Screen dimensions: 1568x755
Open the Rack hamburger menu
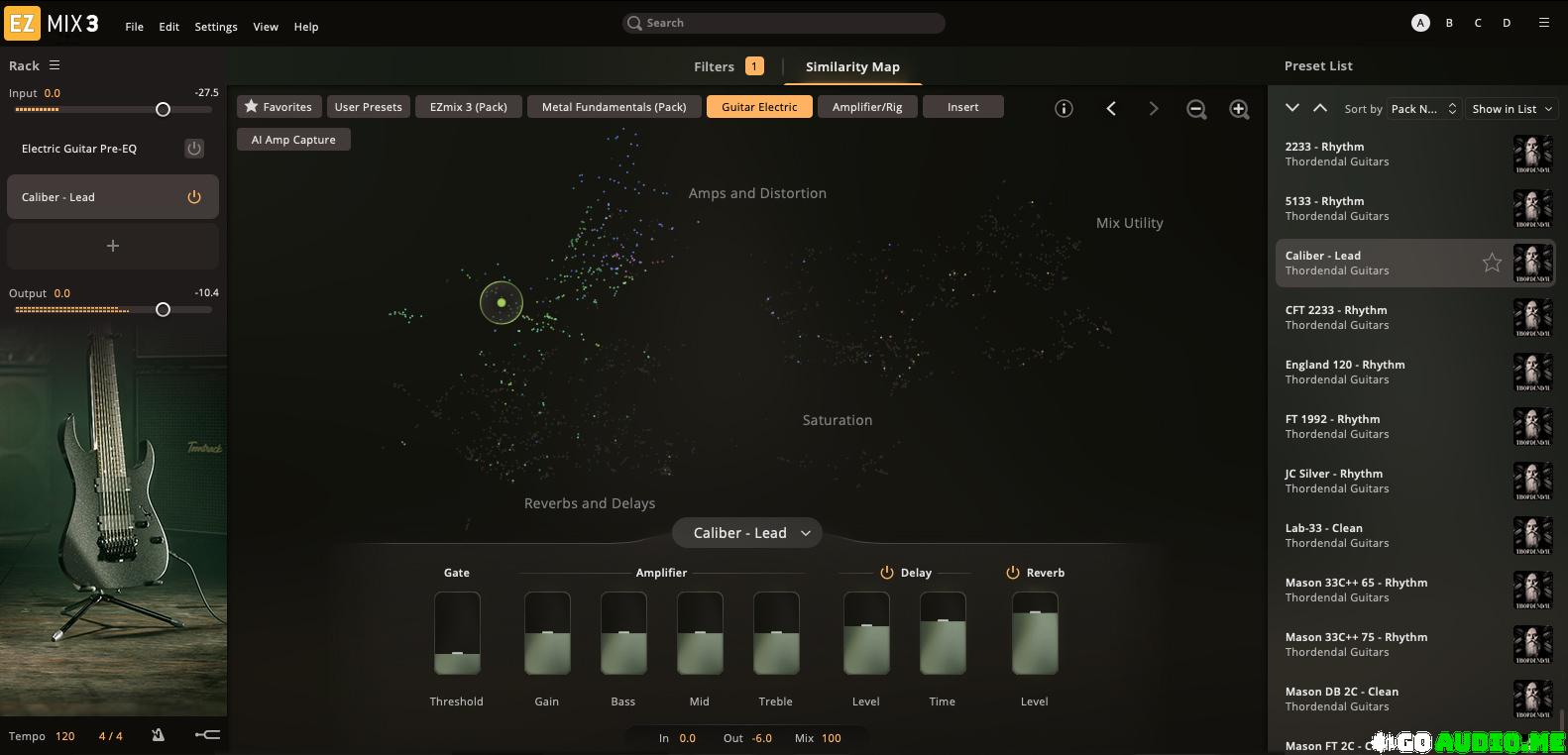click(55, 65)
